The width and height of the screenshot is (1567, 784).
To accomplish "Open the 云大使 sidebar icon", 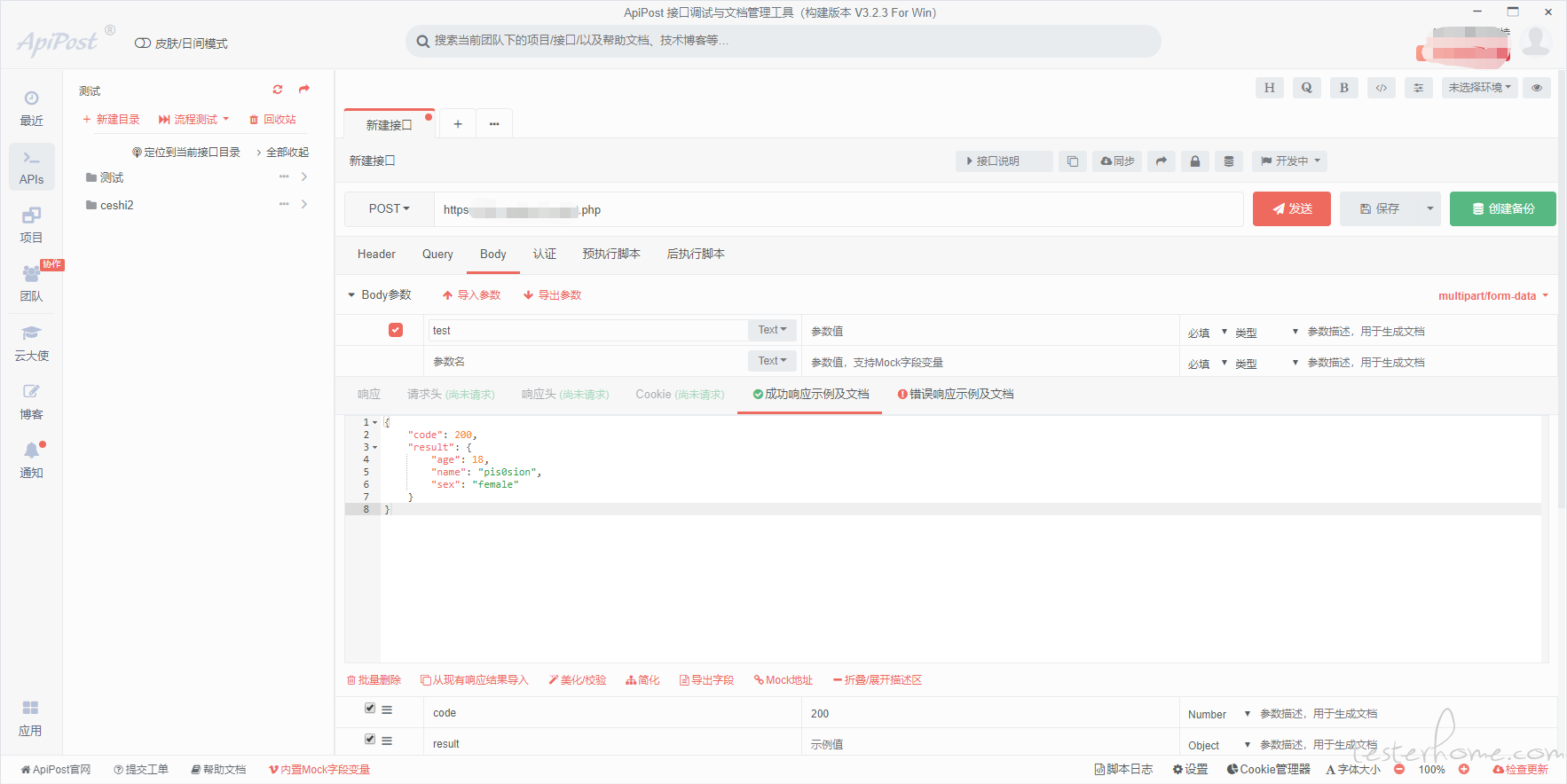I will coord(31,343).
